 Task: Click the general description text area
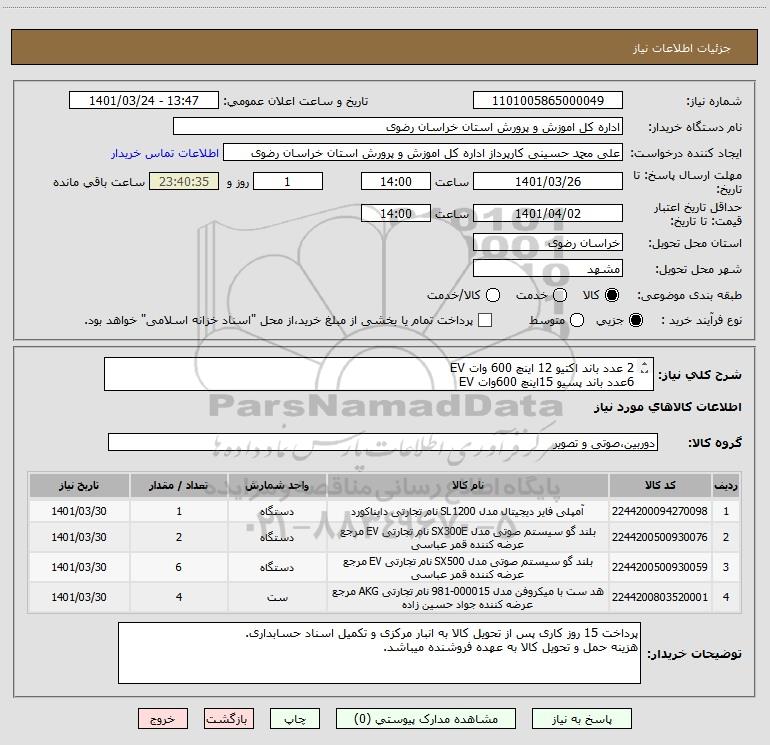pos(379,374)
